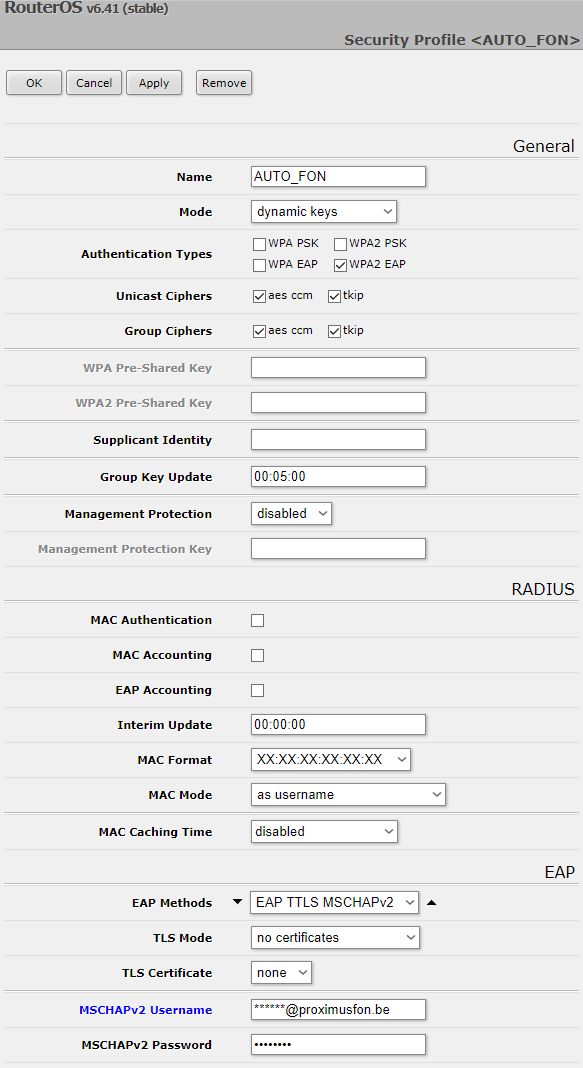Image resolution: width=583 pixels, height=1068 pixels.
Task: Remove the AUTO_FON security profile
Action: [223, 82]
